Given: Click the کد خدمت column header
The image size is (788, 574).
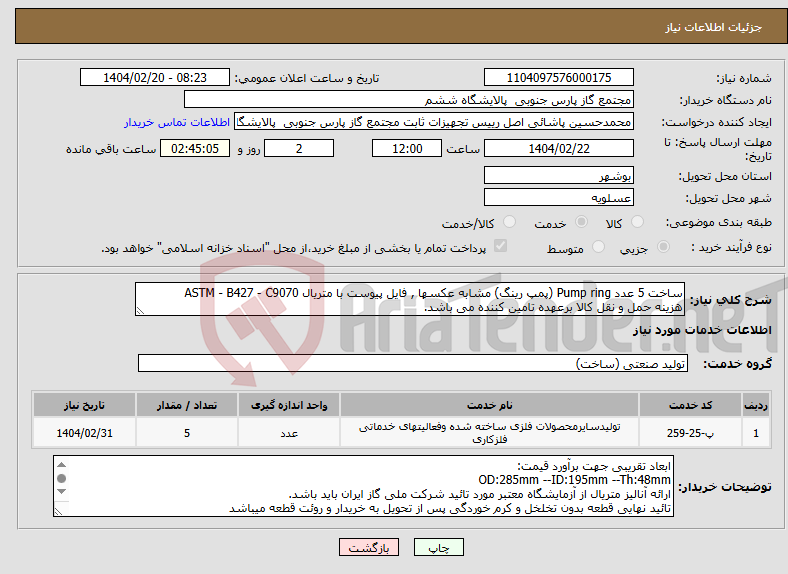Looking at the screenshot, I should coord(691,405).
